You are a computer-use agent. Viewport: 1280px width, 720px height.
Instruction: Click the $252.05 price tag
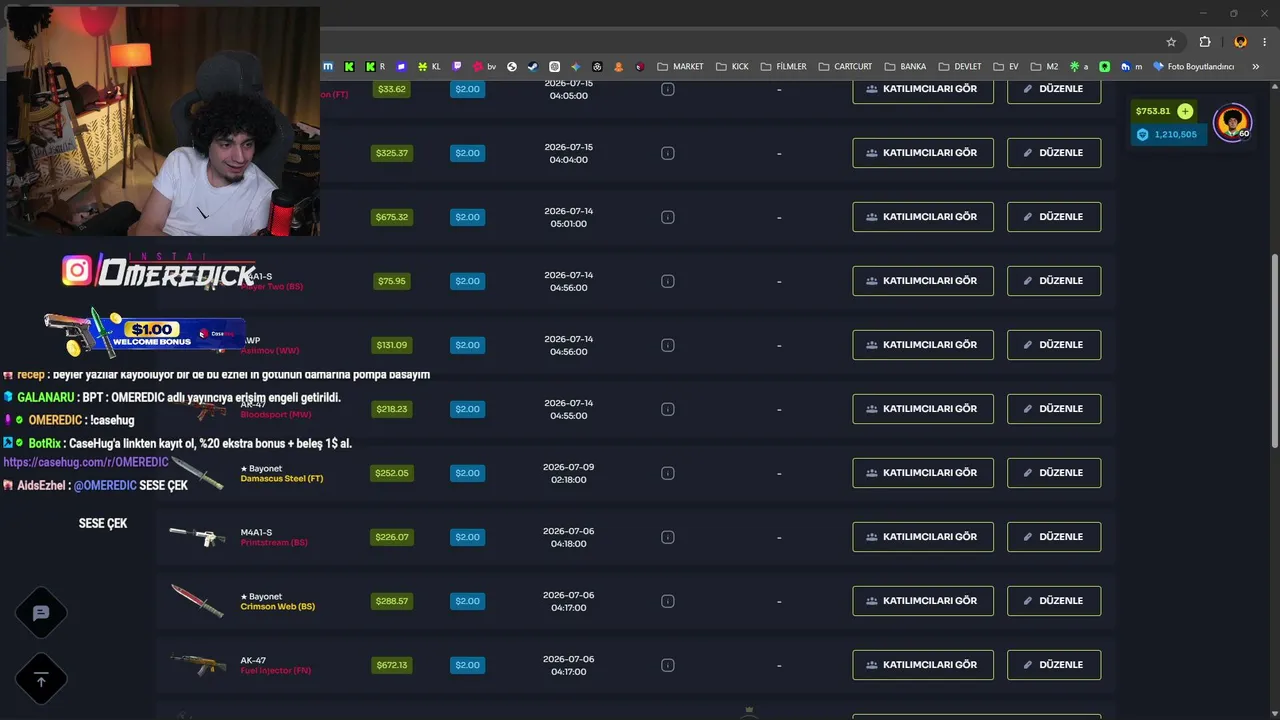392,473
